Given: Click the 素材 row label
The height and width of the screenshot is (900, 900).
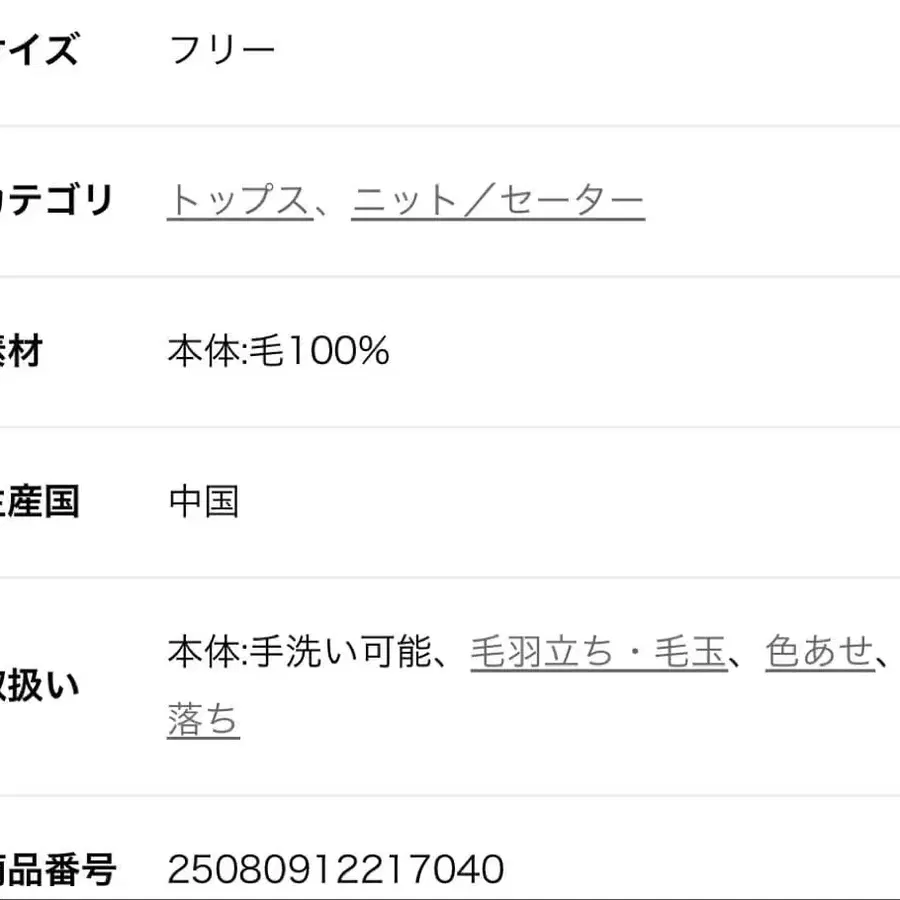Looking at the screenshot, I should tap(22, 351).
